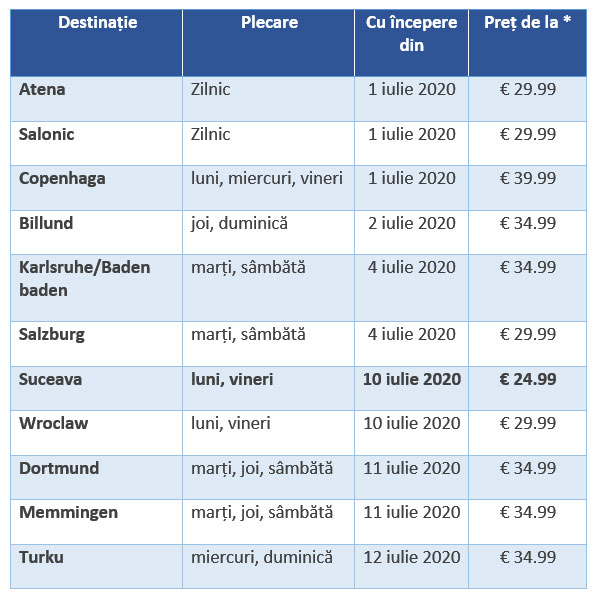
Task: Select the Turku destination cell
Action: pyautogui.click(x=96, y=567)
